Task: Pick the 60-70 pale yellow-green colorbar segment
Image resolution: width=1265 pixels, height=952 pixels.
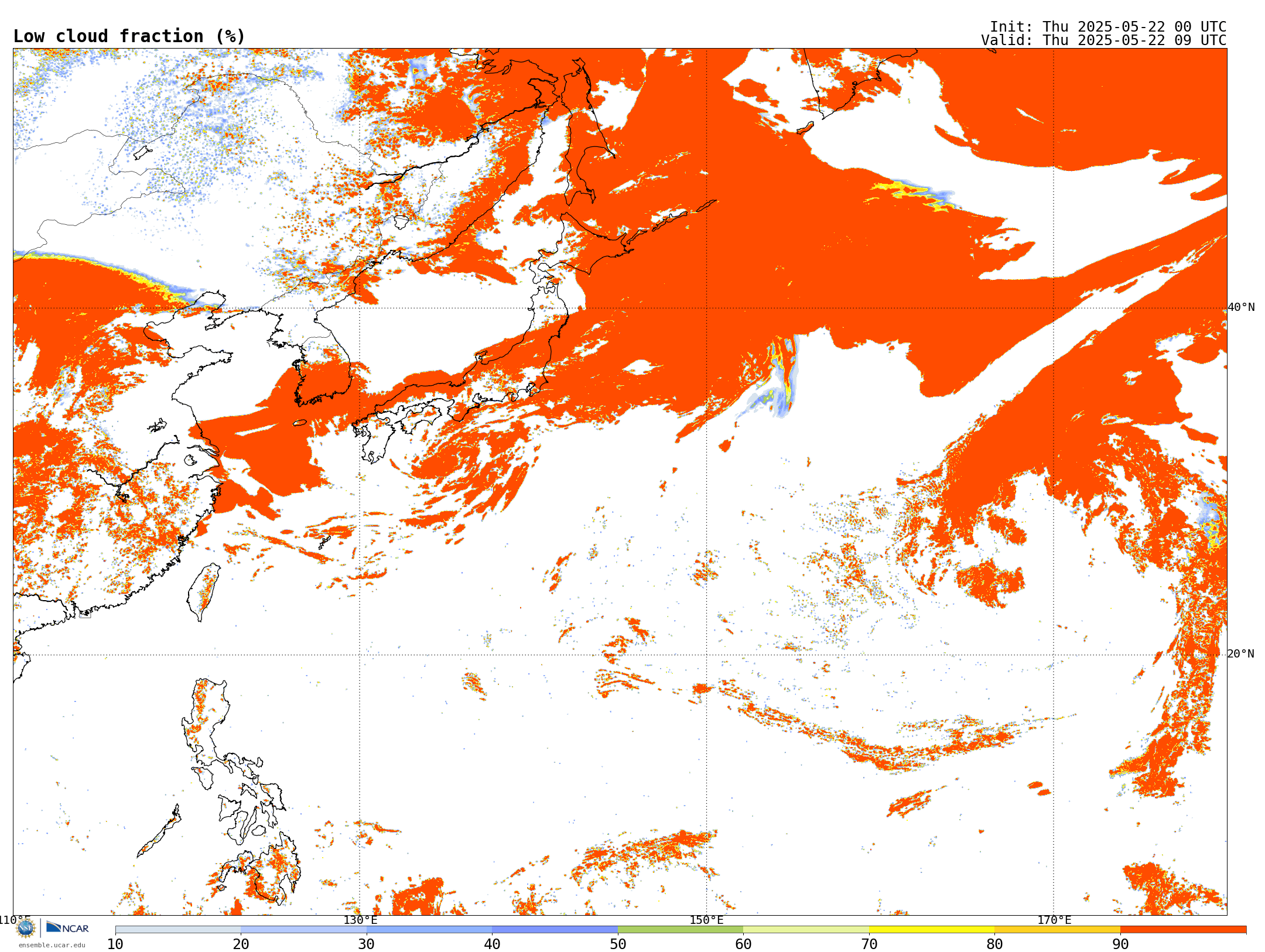Action: tap(806, 930)
